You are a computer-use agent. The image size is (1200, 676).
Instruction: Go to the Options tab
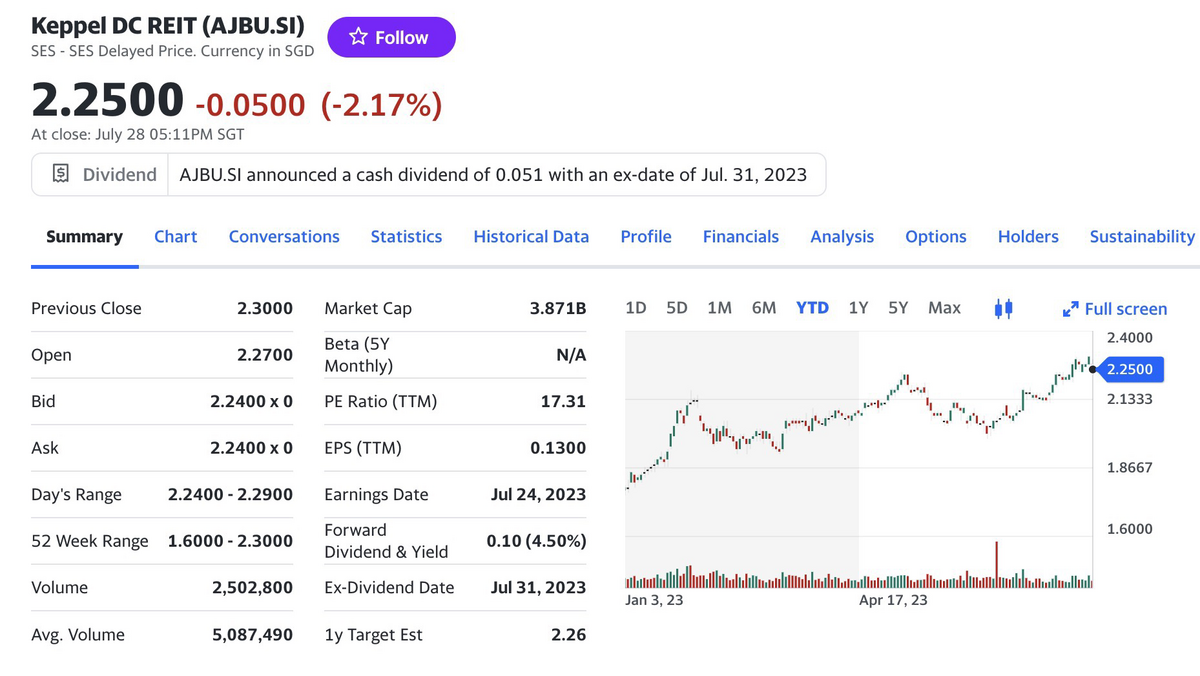click(x=936, y=237)
